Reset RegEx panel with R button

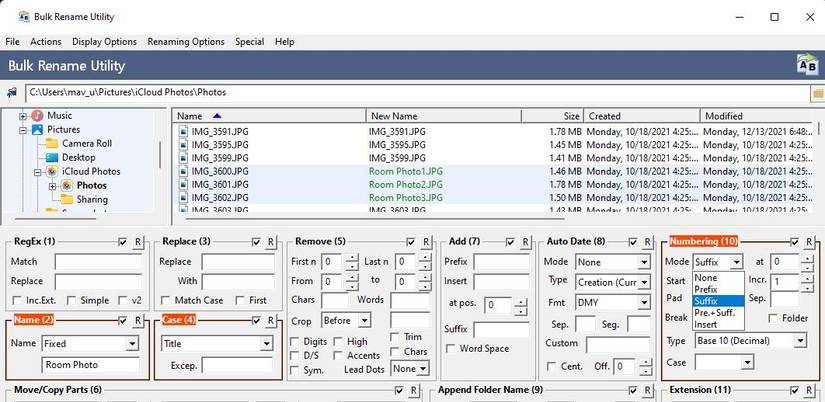(139, 242)
